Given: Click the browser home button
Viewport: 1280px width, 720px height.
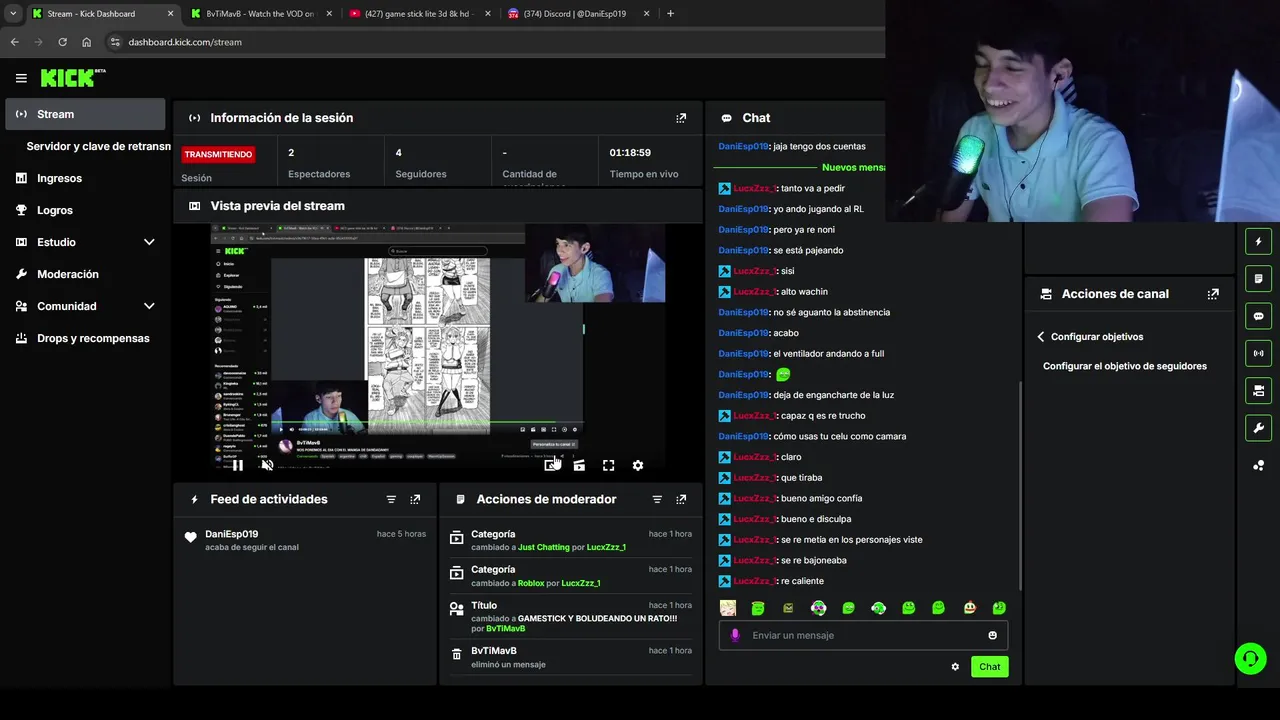Looking at the screenshot, I should coord(86,42).
